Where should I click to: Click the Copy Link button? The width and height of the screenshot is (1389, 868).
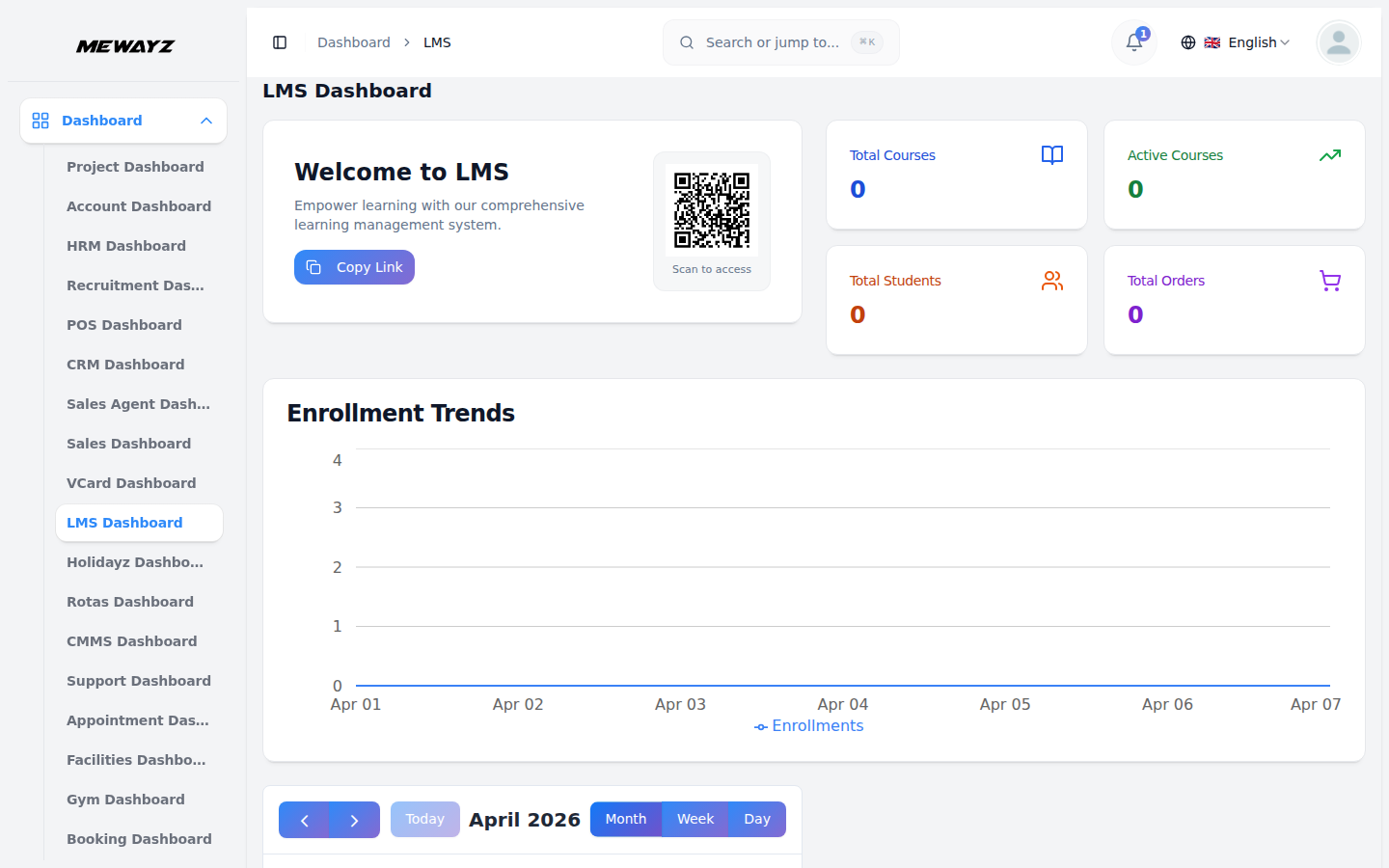(x=354, y=267)
